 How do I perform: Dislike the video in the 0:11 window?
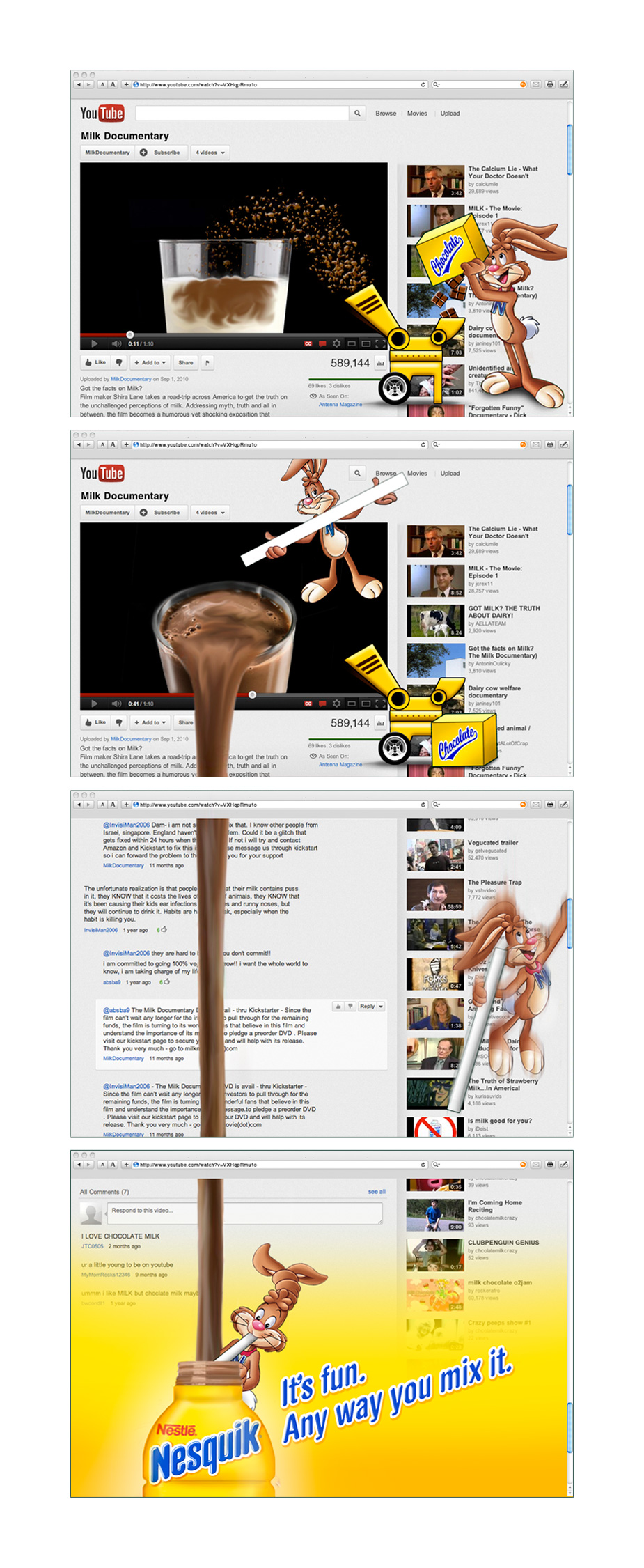pyautogui.click(x=119, y=362)
